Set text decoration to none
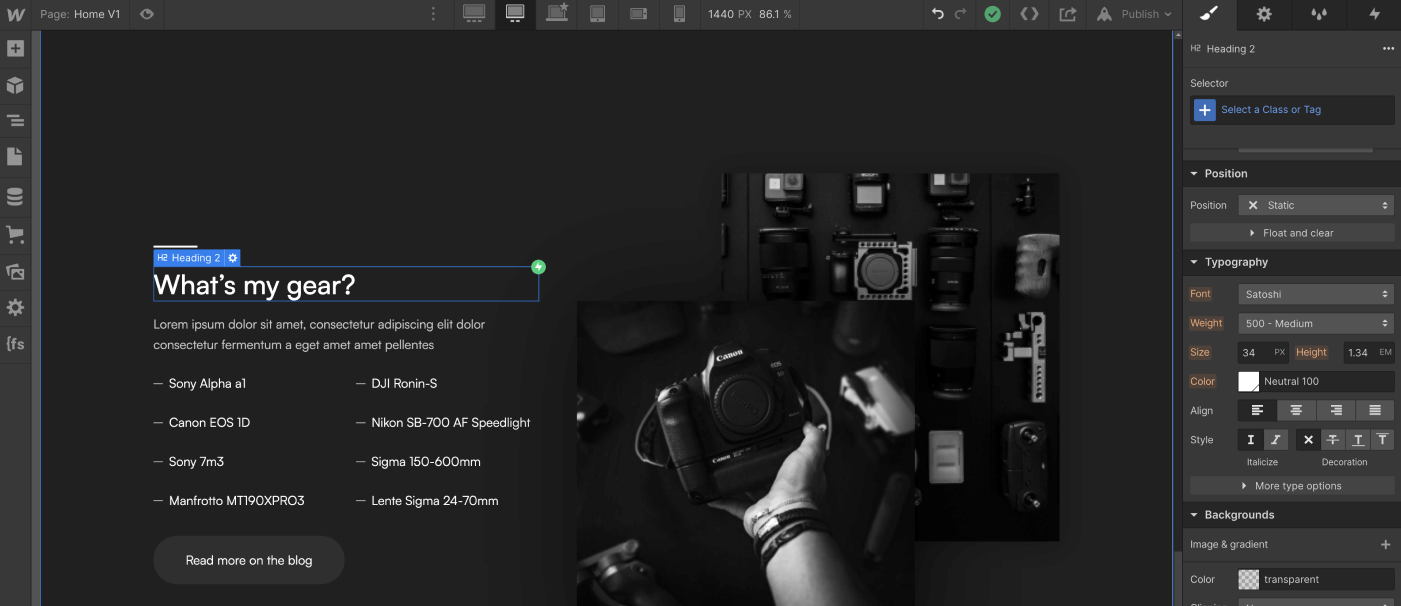This screenshot has height=606, width=1401. point(1307,439)
